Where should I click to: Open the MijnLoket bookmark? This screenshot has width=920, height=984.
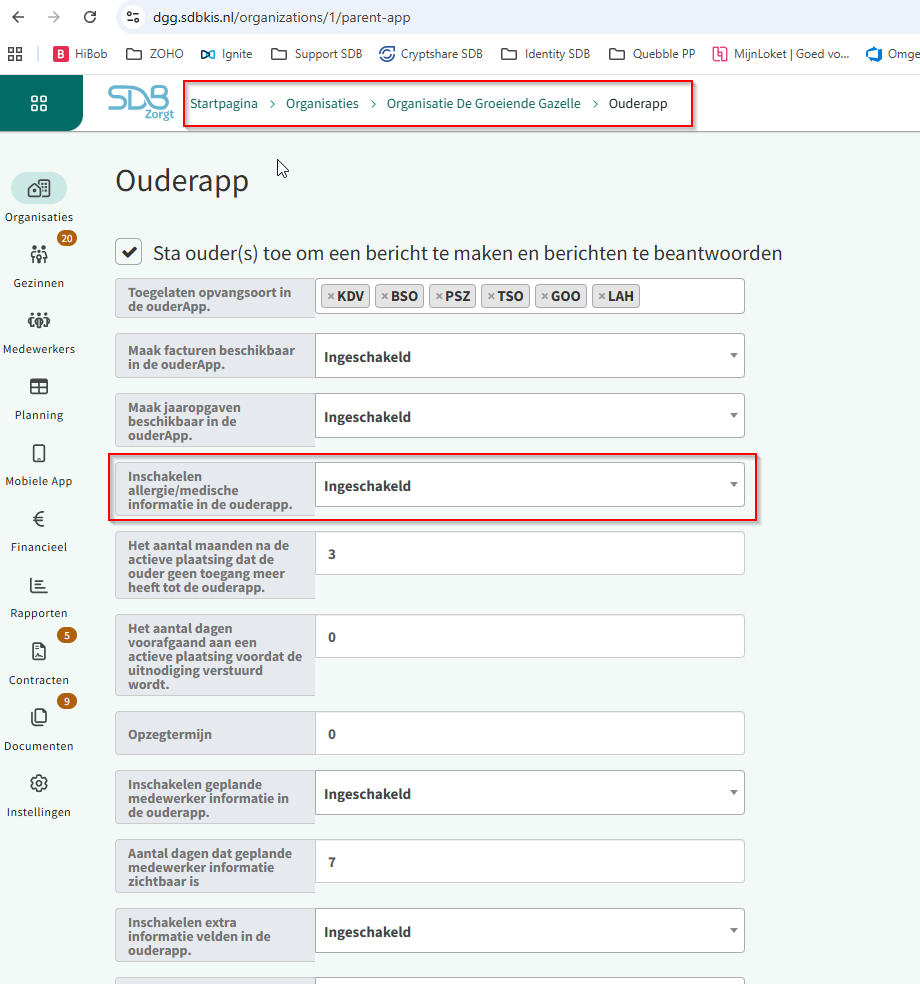tap(781, 54)
